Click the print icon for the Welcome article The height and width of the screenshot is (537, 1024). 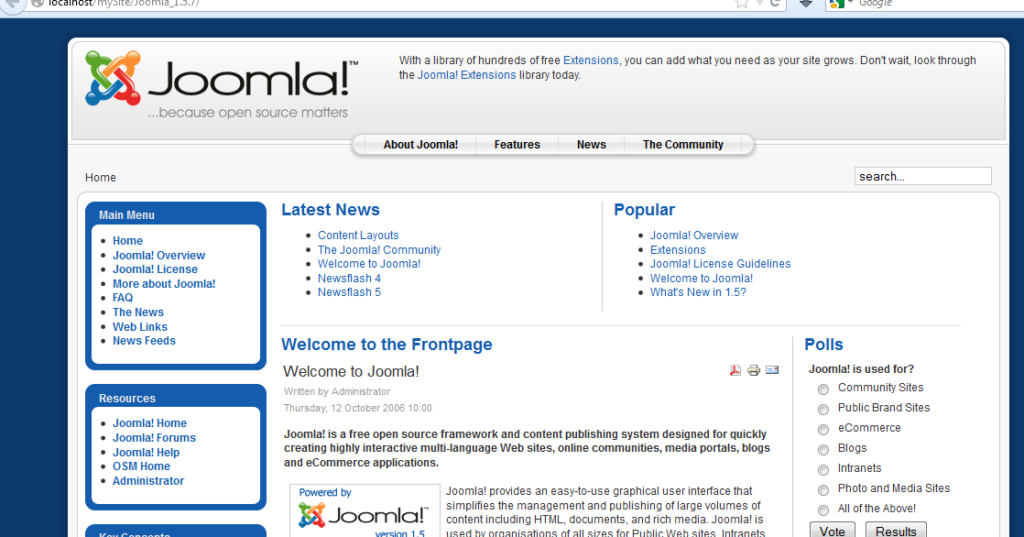(x=754, y=370)
